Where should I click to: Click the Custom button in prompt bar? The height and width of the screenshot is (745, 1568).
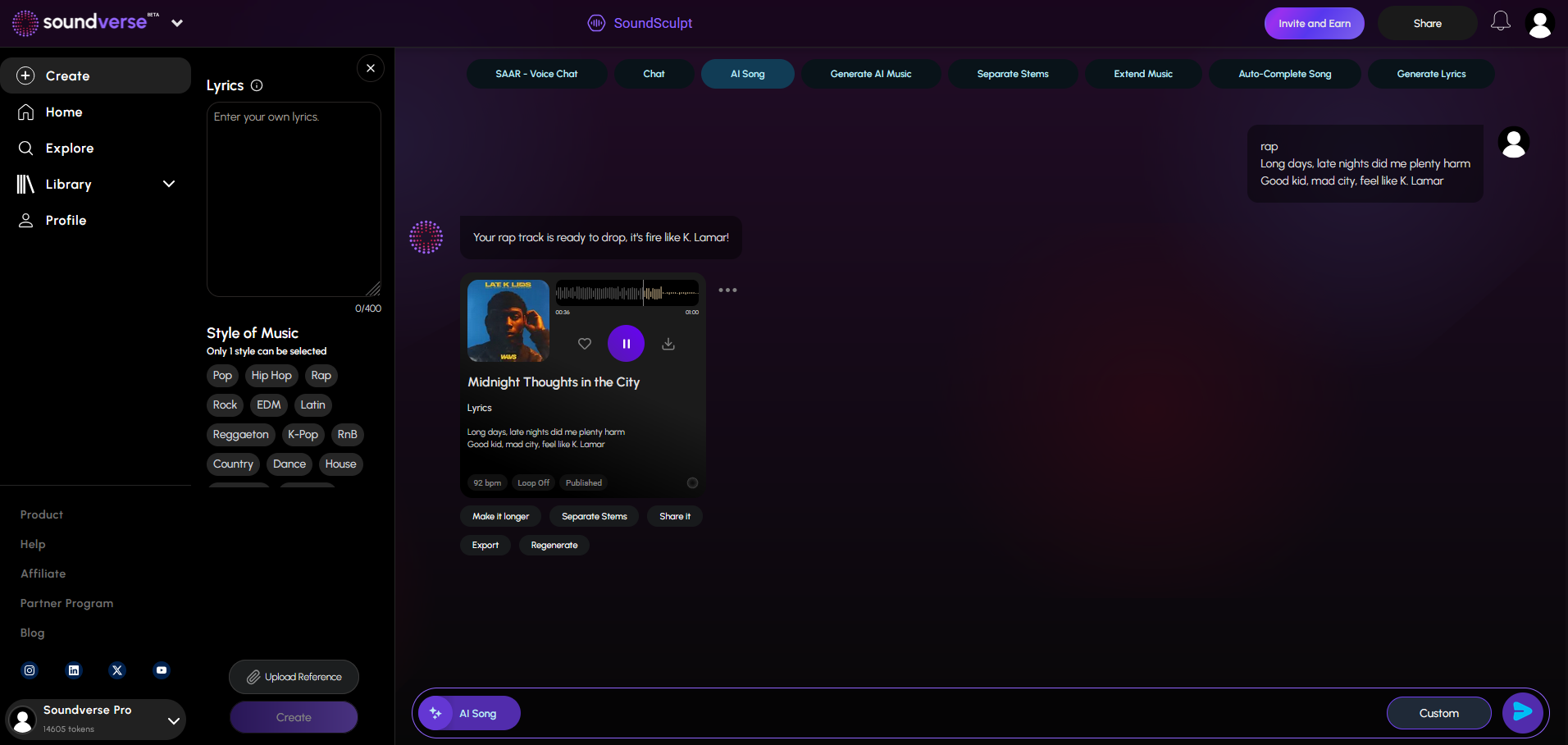1438,713
